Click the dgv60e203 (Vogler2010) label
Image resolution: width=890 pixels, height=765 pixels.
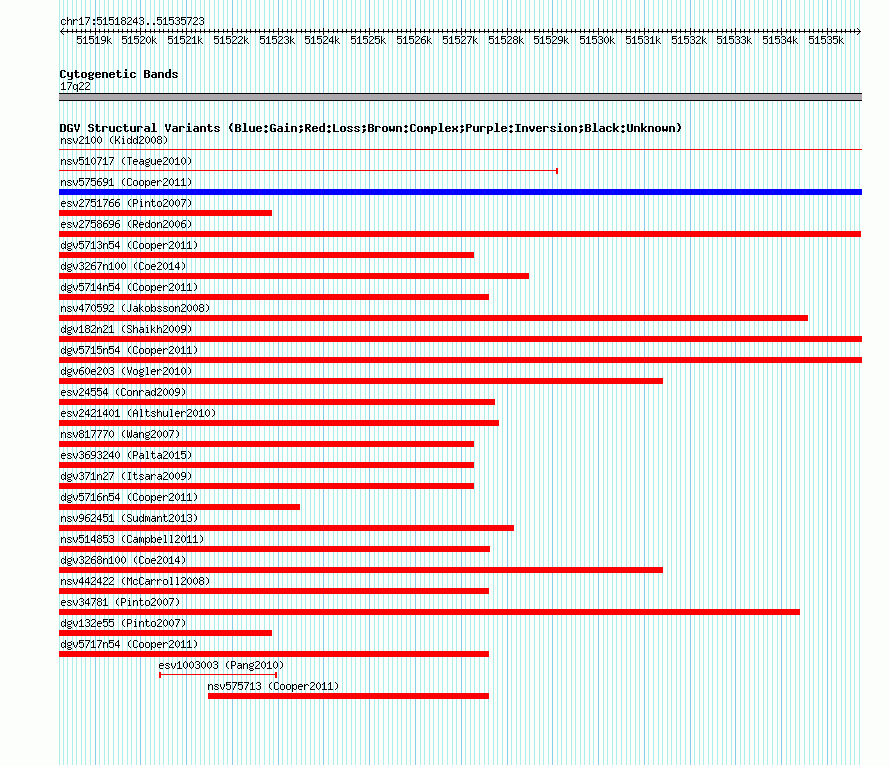click(x=126, y=371)
